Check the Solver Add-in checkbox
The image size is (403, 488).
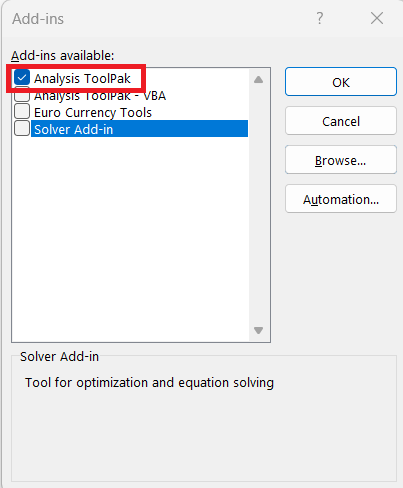(22, 128)
